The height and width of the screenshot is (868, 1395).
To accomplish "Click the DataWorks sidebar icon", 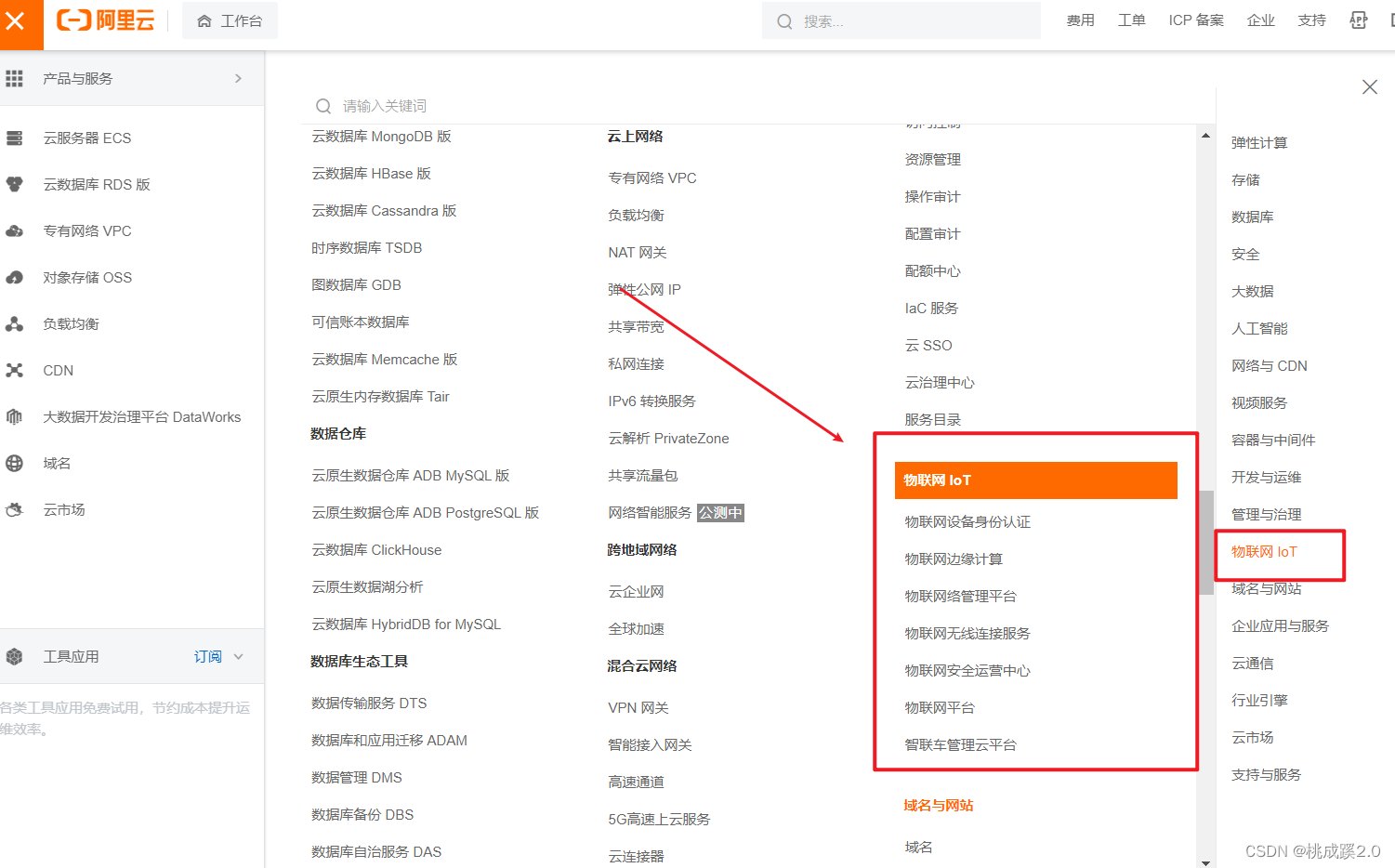I will point(14,417).
